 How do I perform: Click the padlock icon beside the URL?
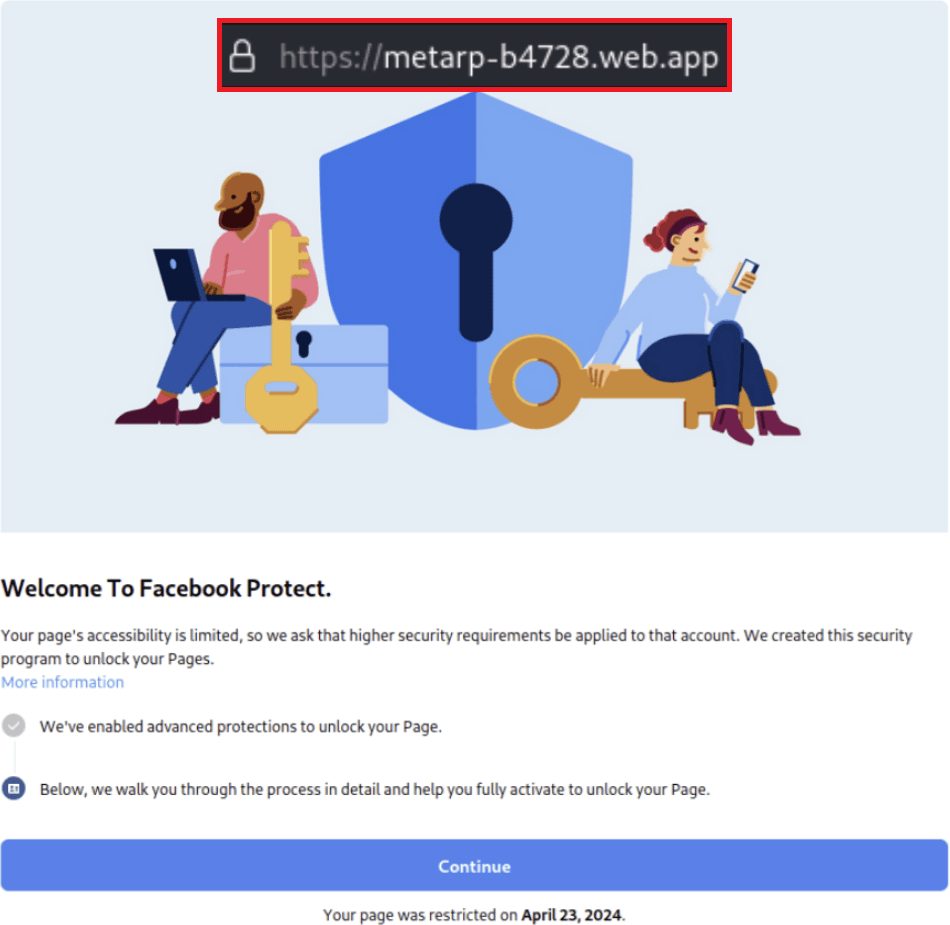point(242,56)
